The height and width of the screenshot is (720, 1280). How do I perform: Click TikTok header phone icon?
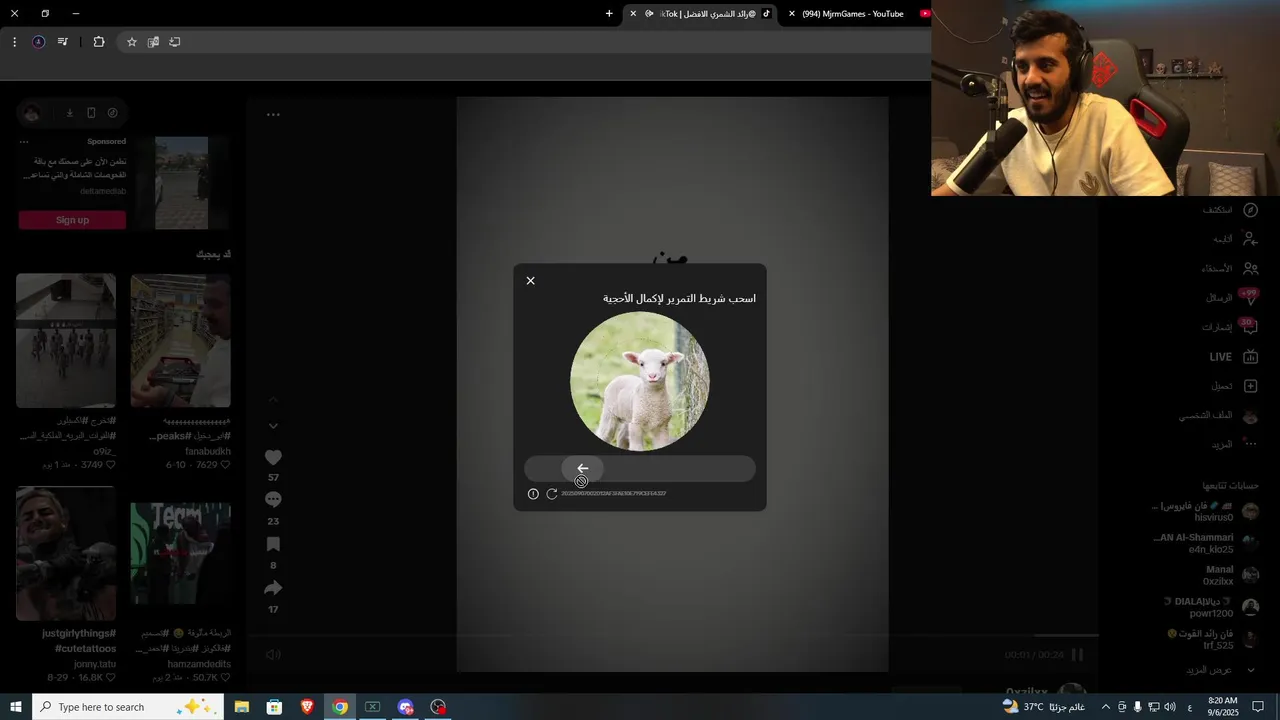(91, 113)
